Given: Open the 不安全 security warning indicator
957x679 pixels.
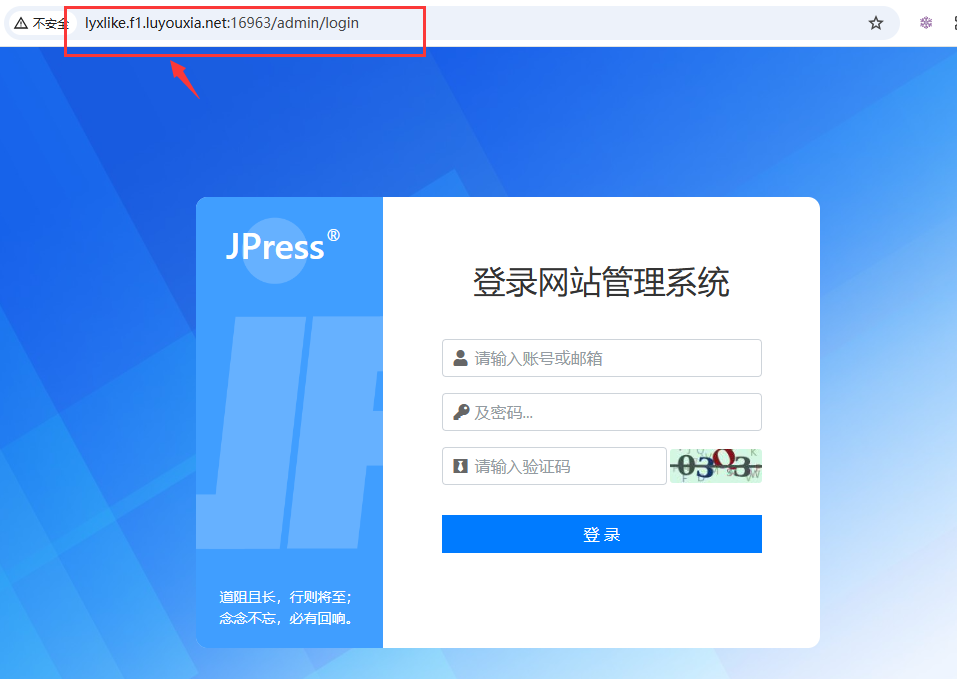Looking at the screenshot, I should (42, 23).
